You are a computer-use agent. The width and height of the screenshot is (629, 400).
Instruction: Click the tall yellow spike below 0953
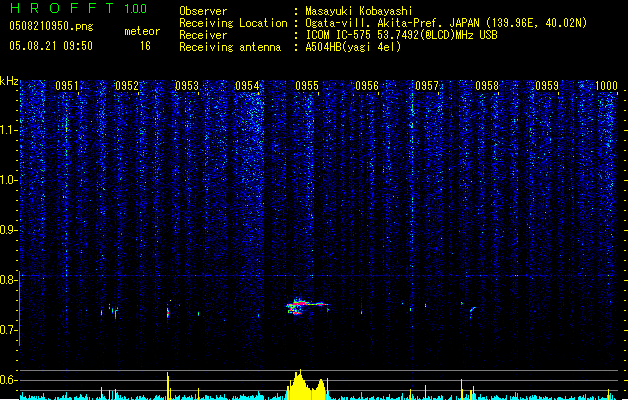click(x=168, y=385)
